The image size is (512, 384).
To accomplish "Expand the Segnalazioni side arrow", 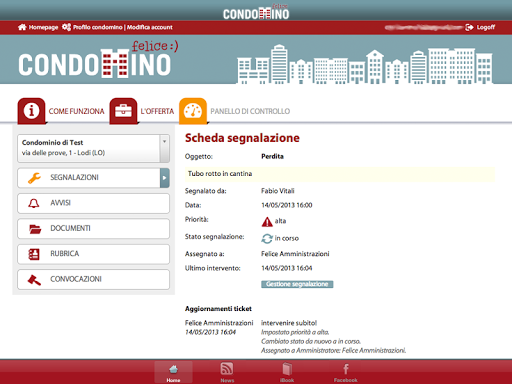I will click(x=165, y=178).
